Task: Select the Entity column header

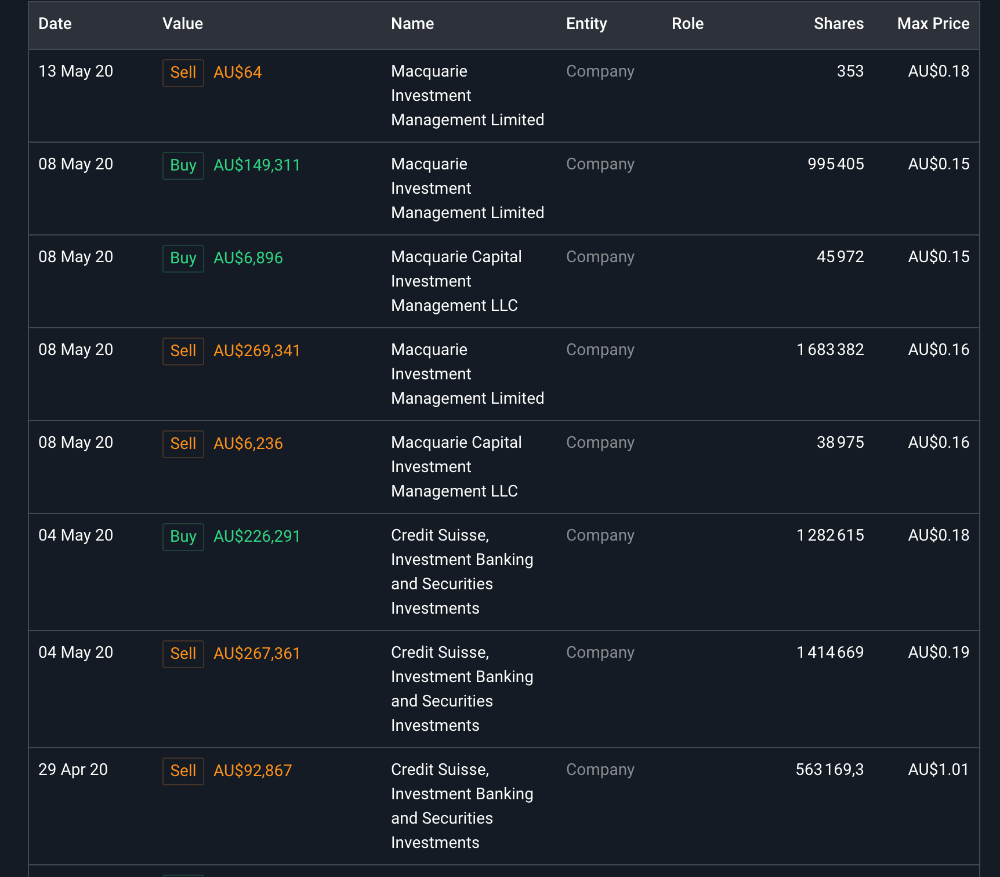Action: (586, 24)
